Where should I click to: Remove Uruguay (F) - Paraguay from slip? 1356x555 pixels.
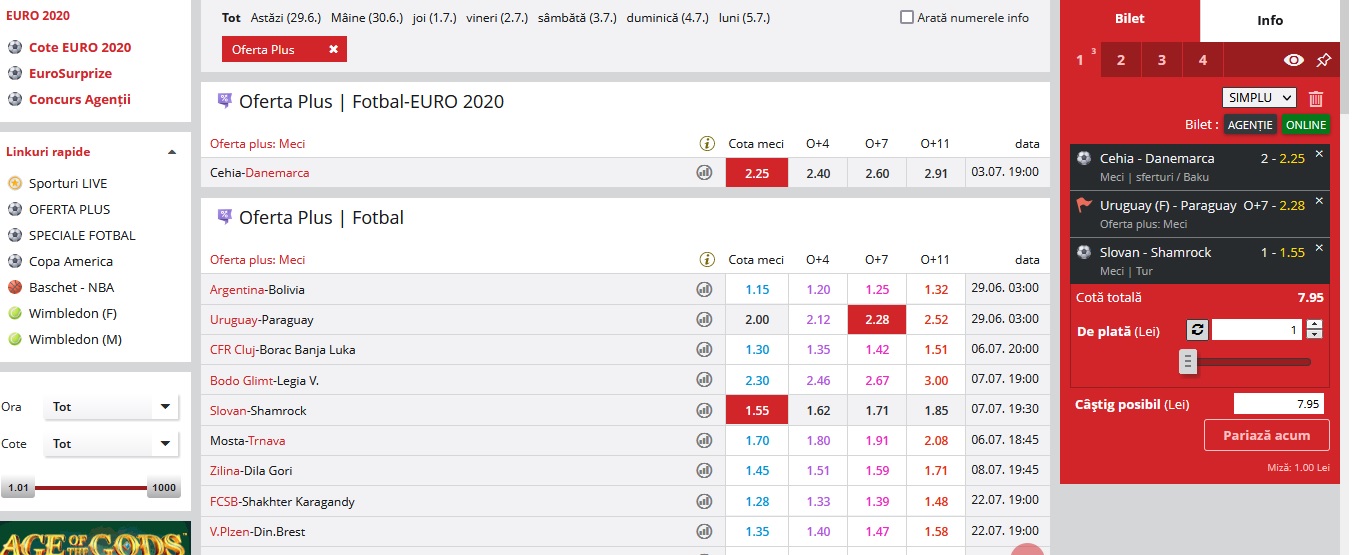coord(1319,200)
